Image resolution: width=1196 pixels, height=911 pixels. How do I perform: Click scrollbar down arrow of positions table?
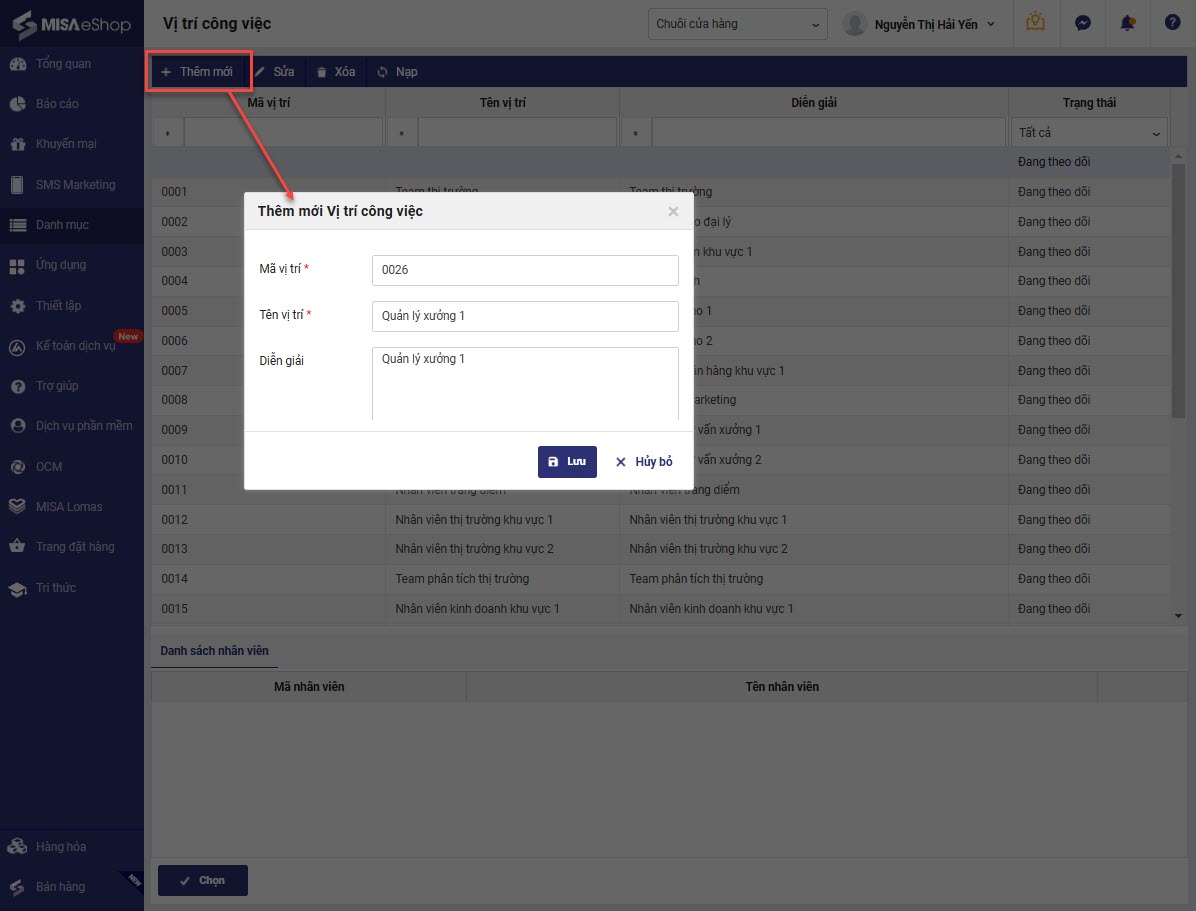coord(1178,616)
